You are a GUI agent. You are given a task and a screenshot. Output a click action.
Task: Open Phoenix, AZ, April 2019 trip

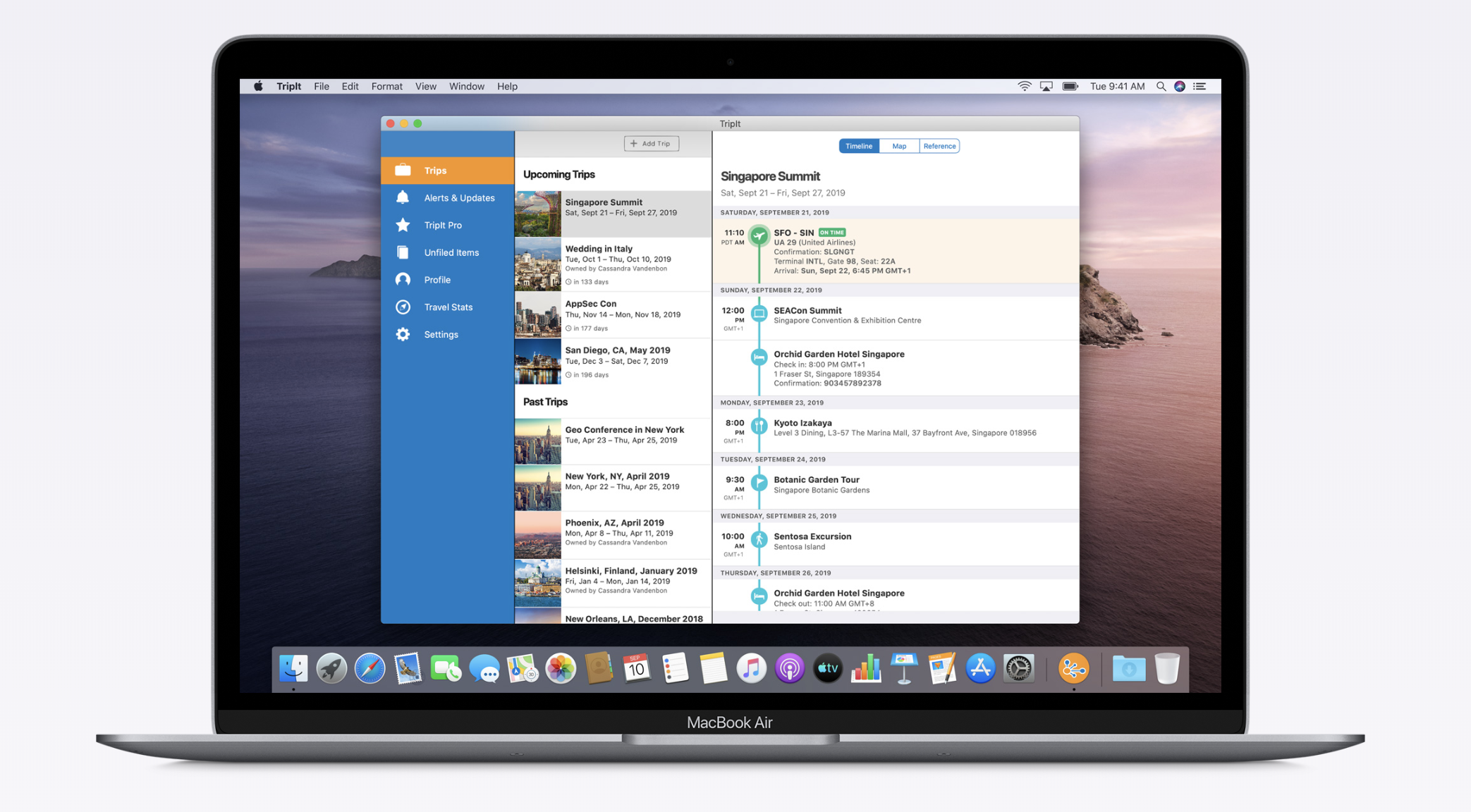613,535
